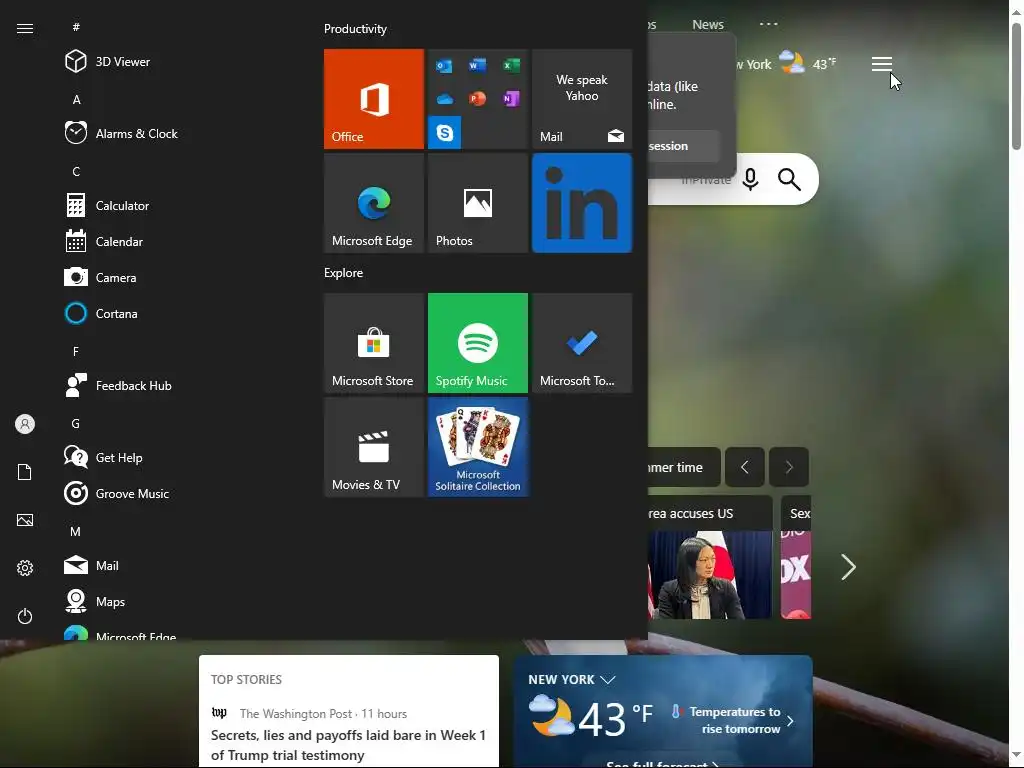Open Microsoft Solitaire Collection tile

(x=477, y=447)
